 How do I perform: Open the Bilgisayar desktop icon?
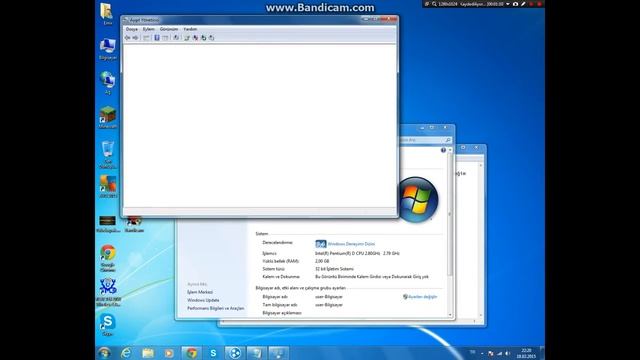[x=107, y=49]
